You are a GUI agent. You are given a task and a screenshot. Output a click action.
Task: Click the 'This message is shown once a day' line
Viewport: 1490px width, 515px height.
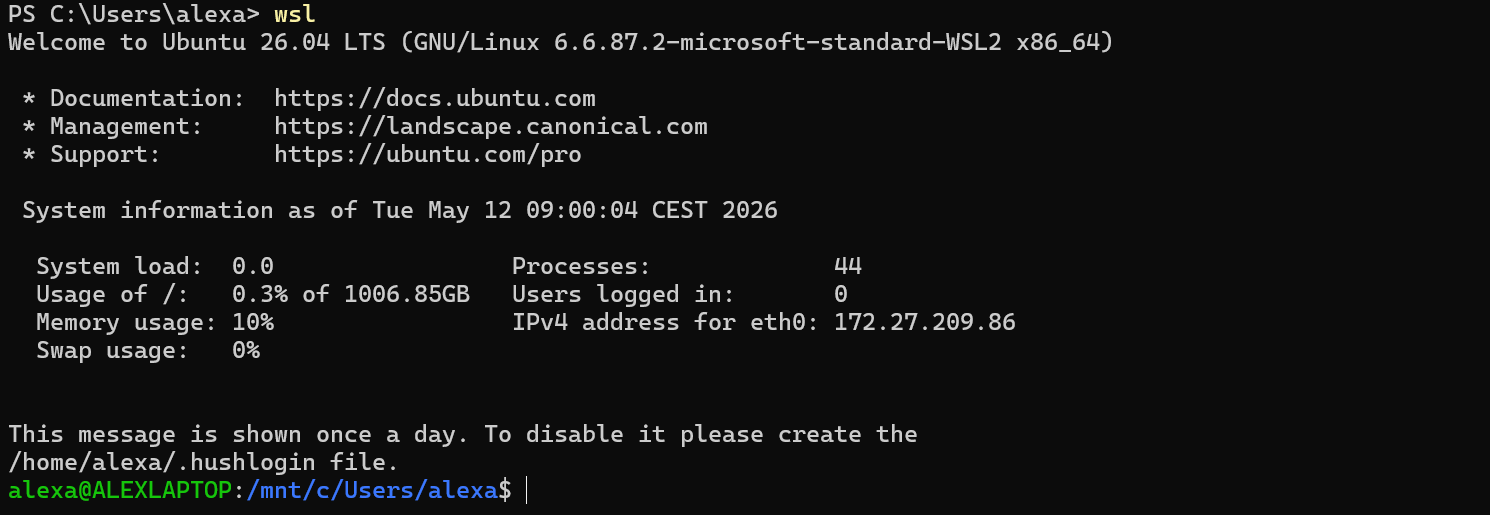(463, 435)
